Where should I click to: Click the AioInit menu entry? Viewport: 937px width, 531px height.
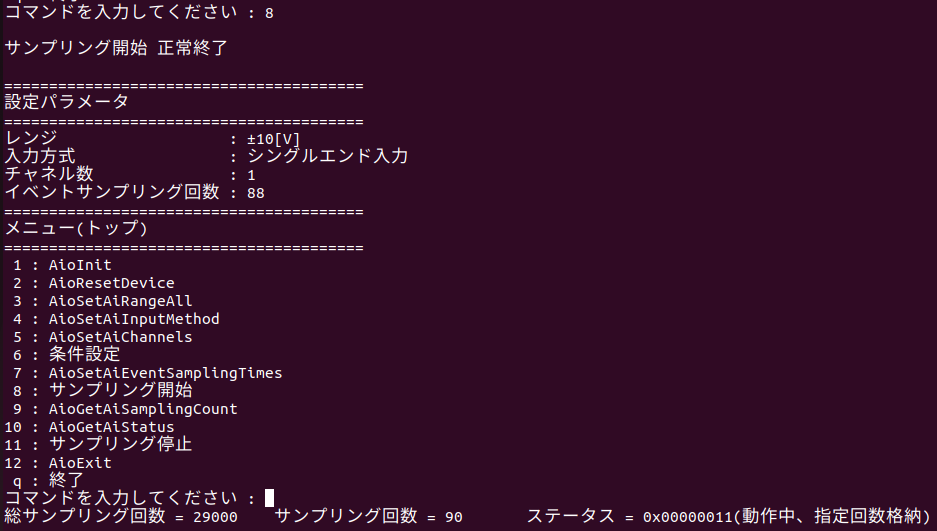(x=80, y=265)
